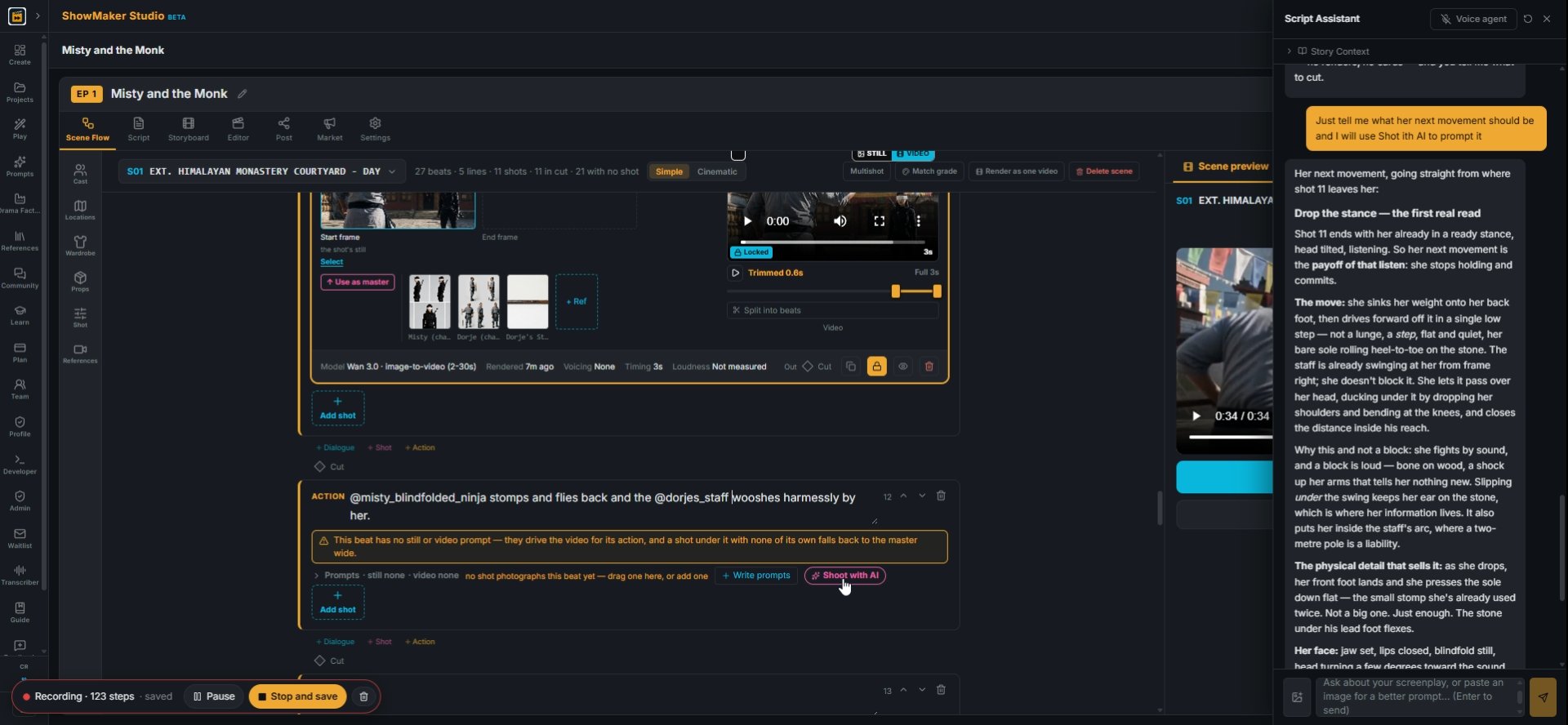The height and width of the screenshot is (725, 1568).
Task: Open the Drama Factory sidebar item
Action: [20, 203]
